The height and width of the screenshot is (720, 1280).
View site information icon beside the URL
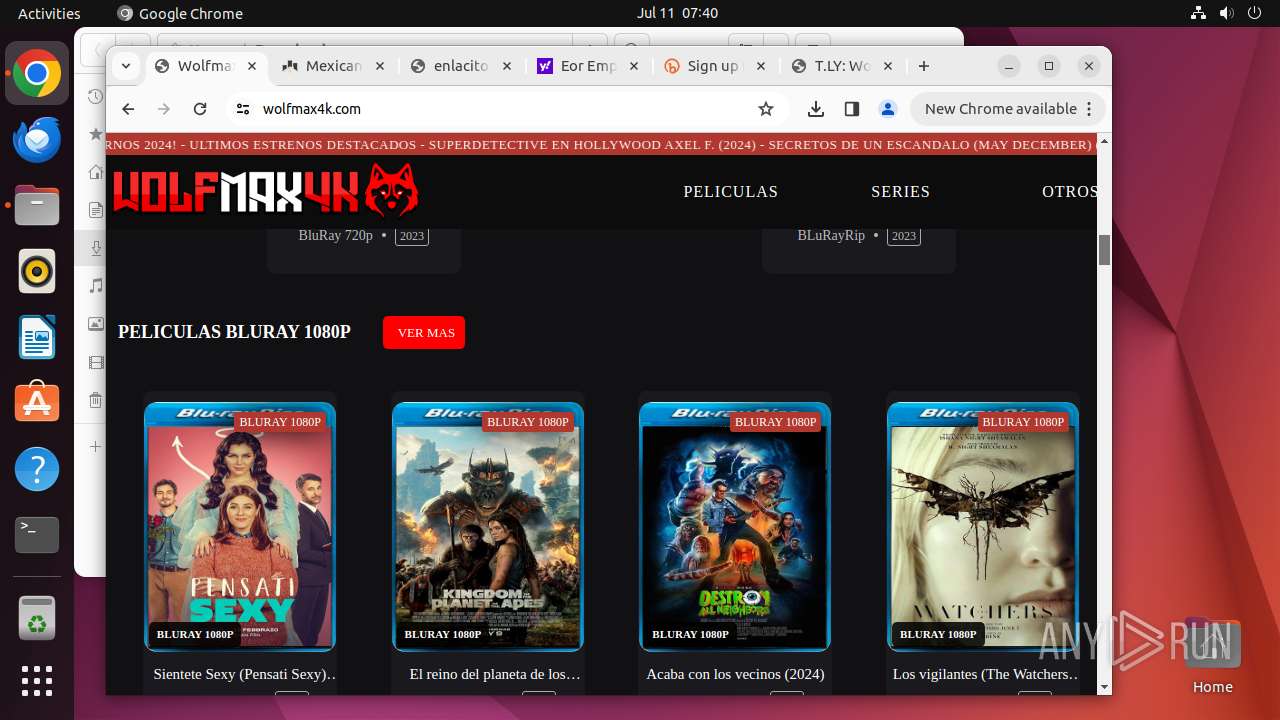coord(242,109)
